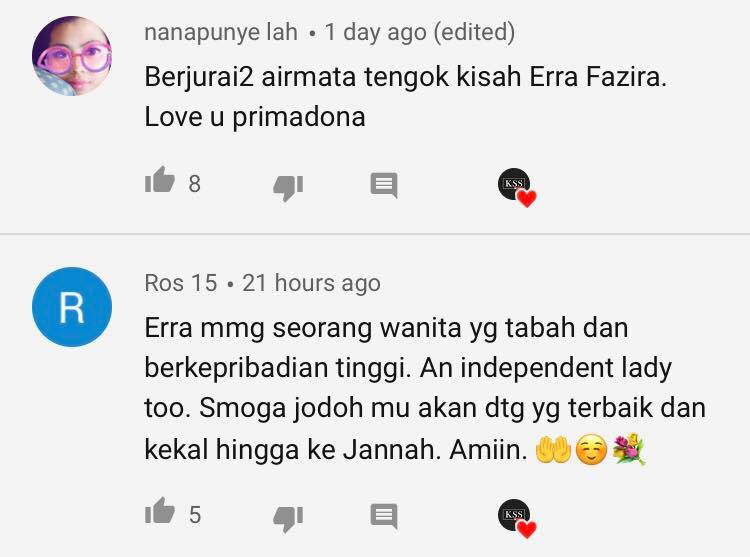Screen dimensions: 750x557
Task: Open reply box for Ros 15's comment
Action: (384, 516)
